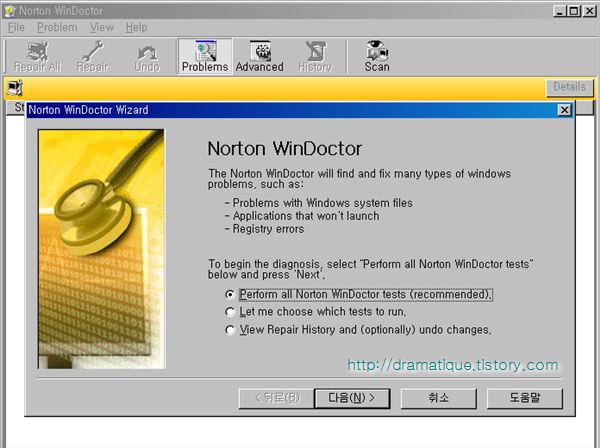
Task: Open the View menu
Action: coord(102,28)
